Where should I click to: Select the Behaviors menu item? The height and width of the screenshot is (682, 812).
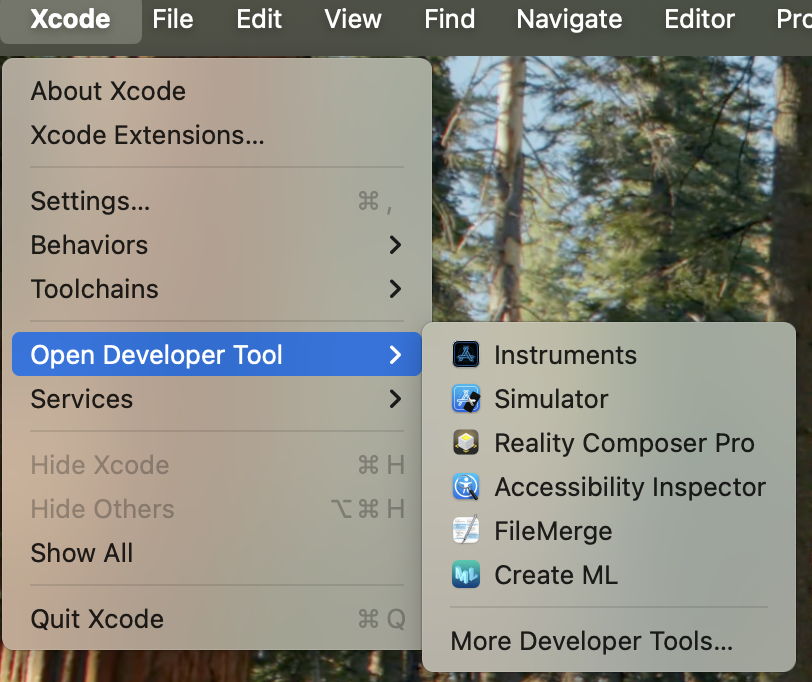click(216, 245)
